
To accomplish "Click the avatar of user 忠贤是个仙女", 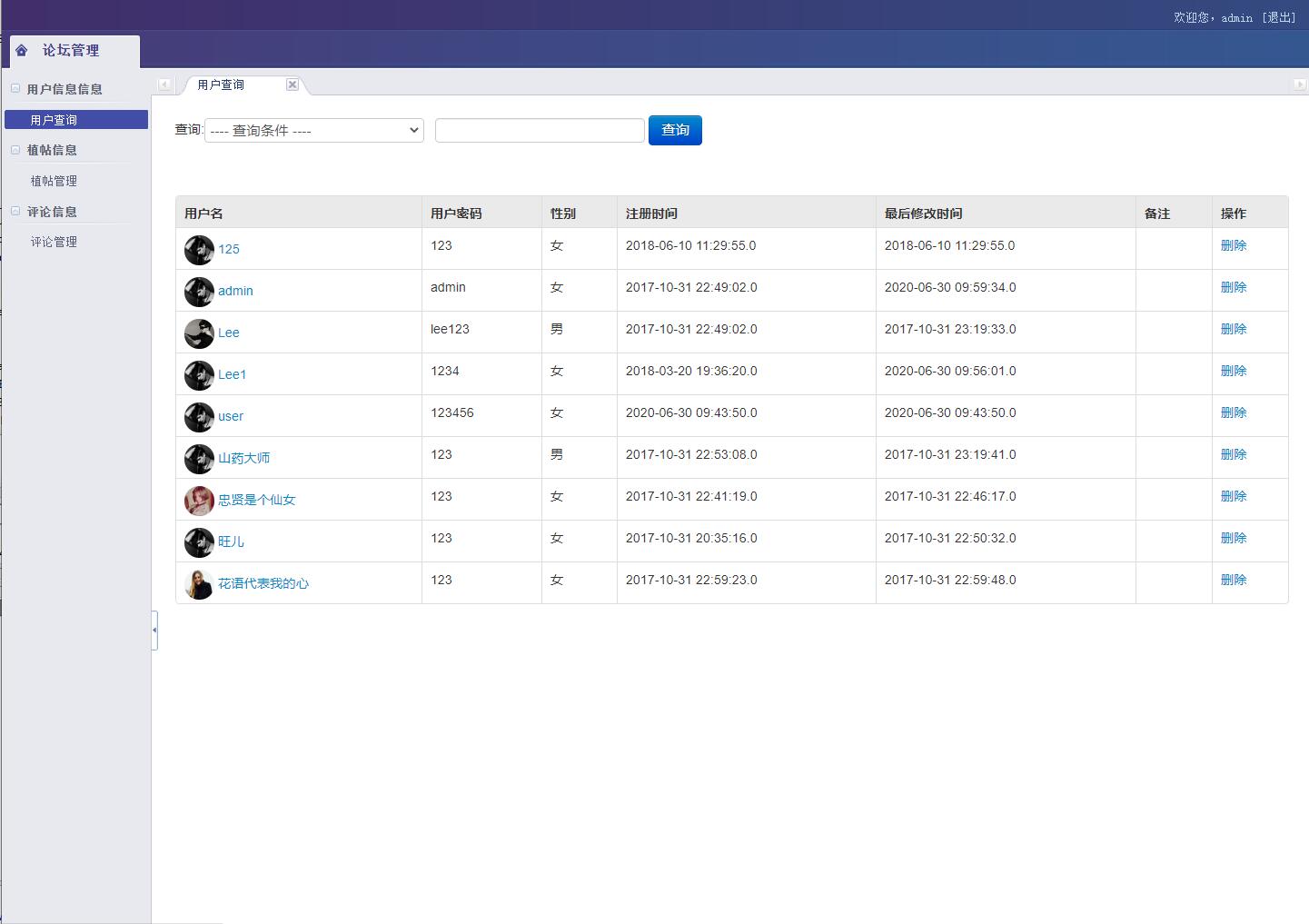I will click(x=199, y=501).
